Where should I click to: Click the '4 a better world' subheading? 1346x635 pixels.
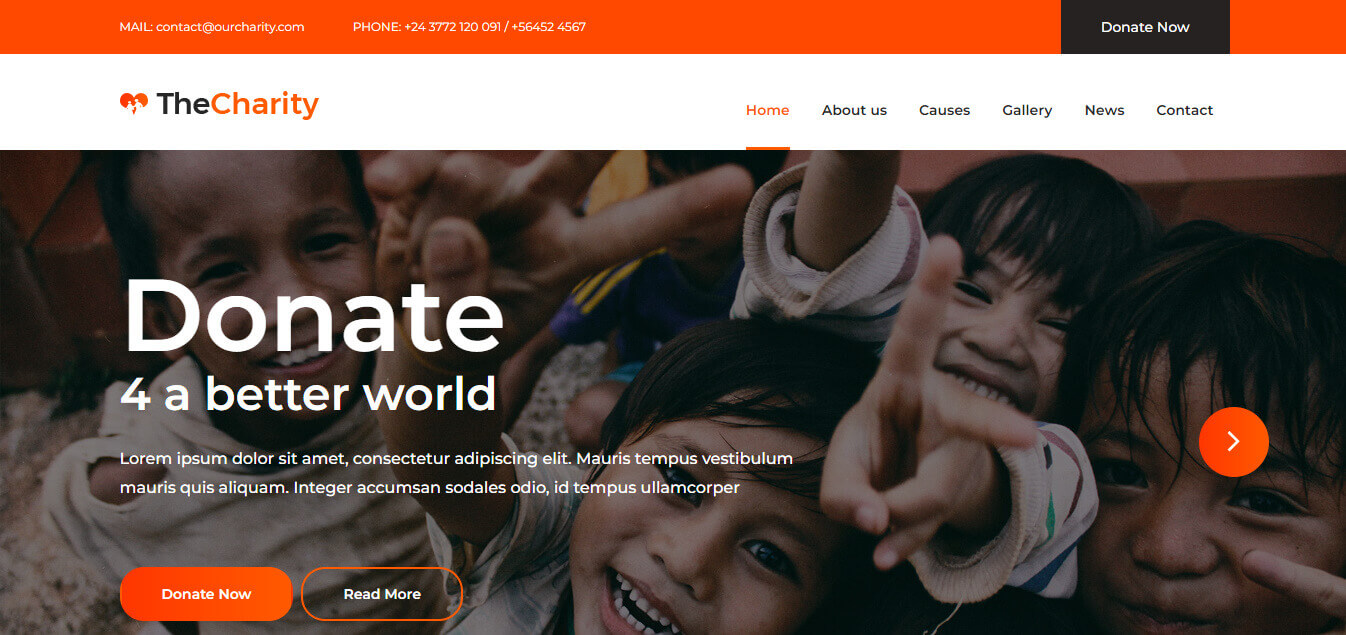[308, 394]
